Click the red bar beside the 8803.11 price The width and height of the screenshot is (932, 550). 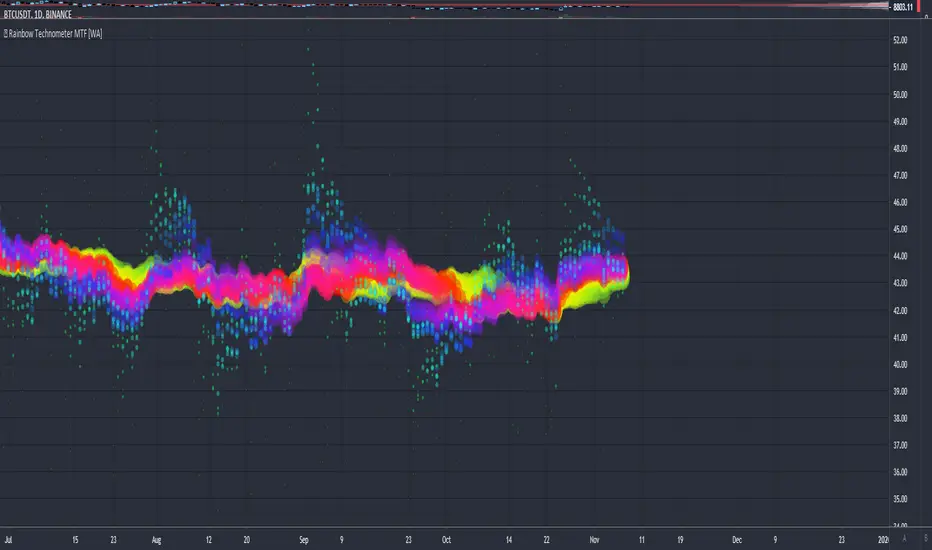918,6
